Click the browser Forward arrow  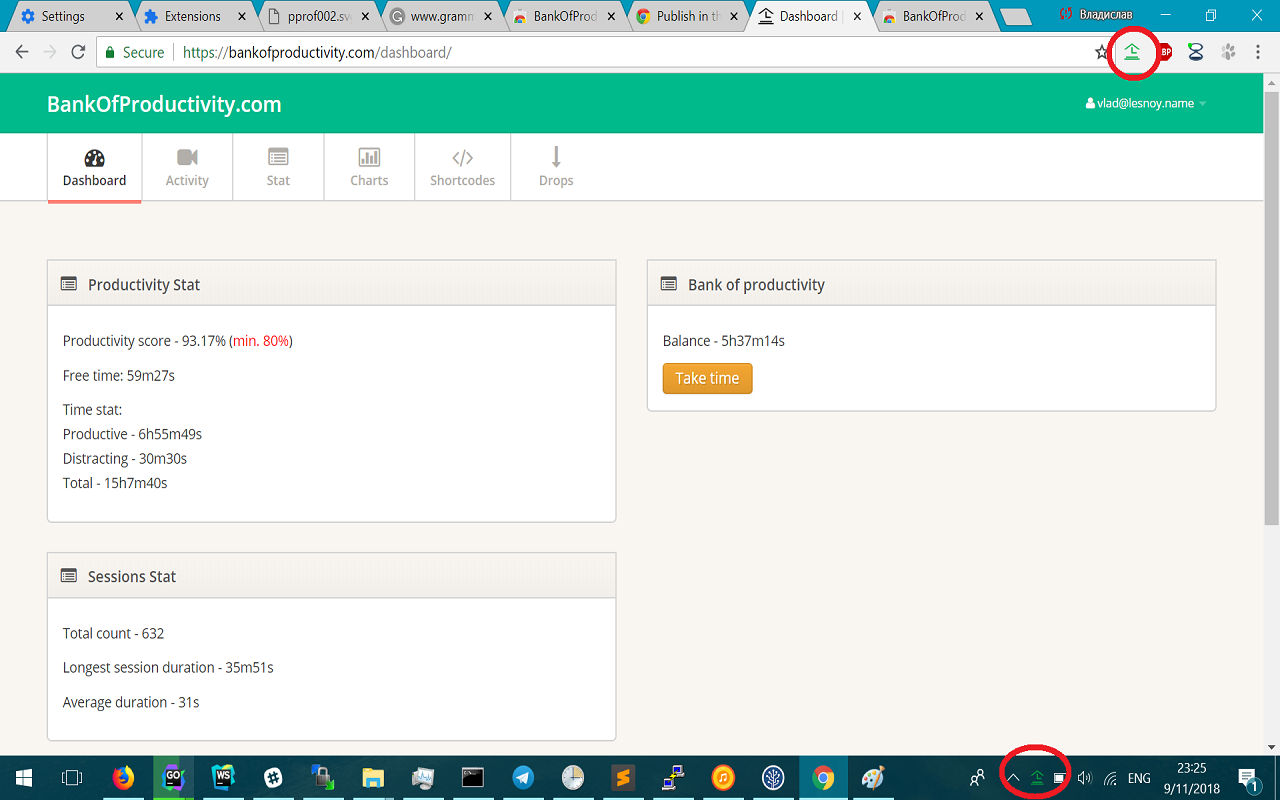[50, 52]
